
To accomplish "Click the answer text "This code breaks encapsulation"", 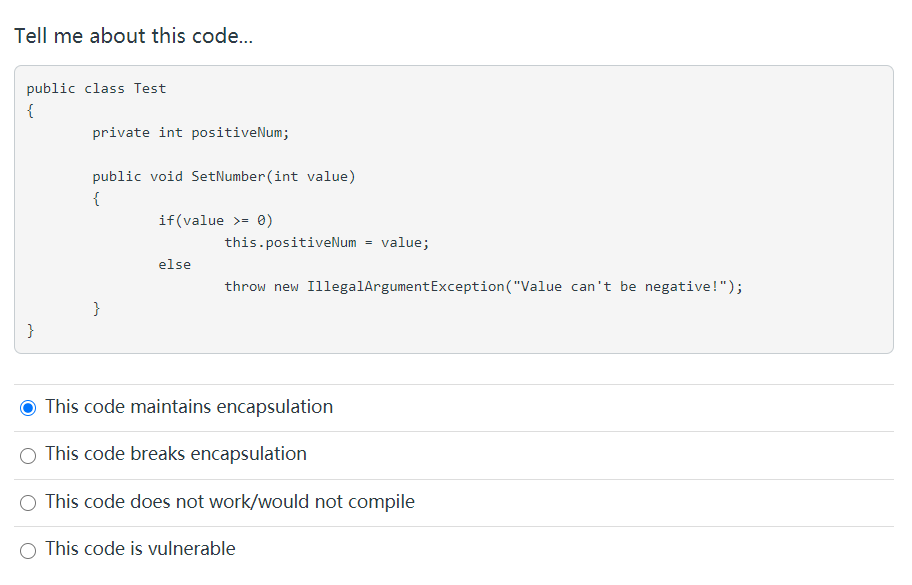I will coord(176,454).
